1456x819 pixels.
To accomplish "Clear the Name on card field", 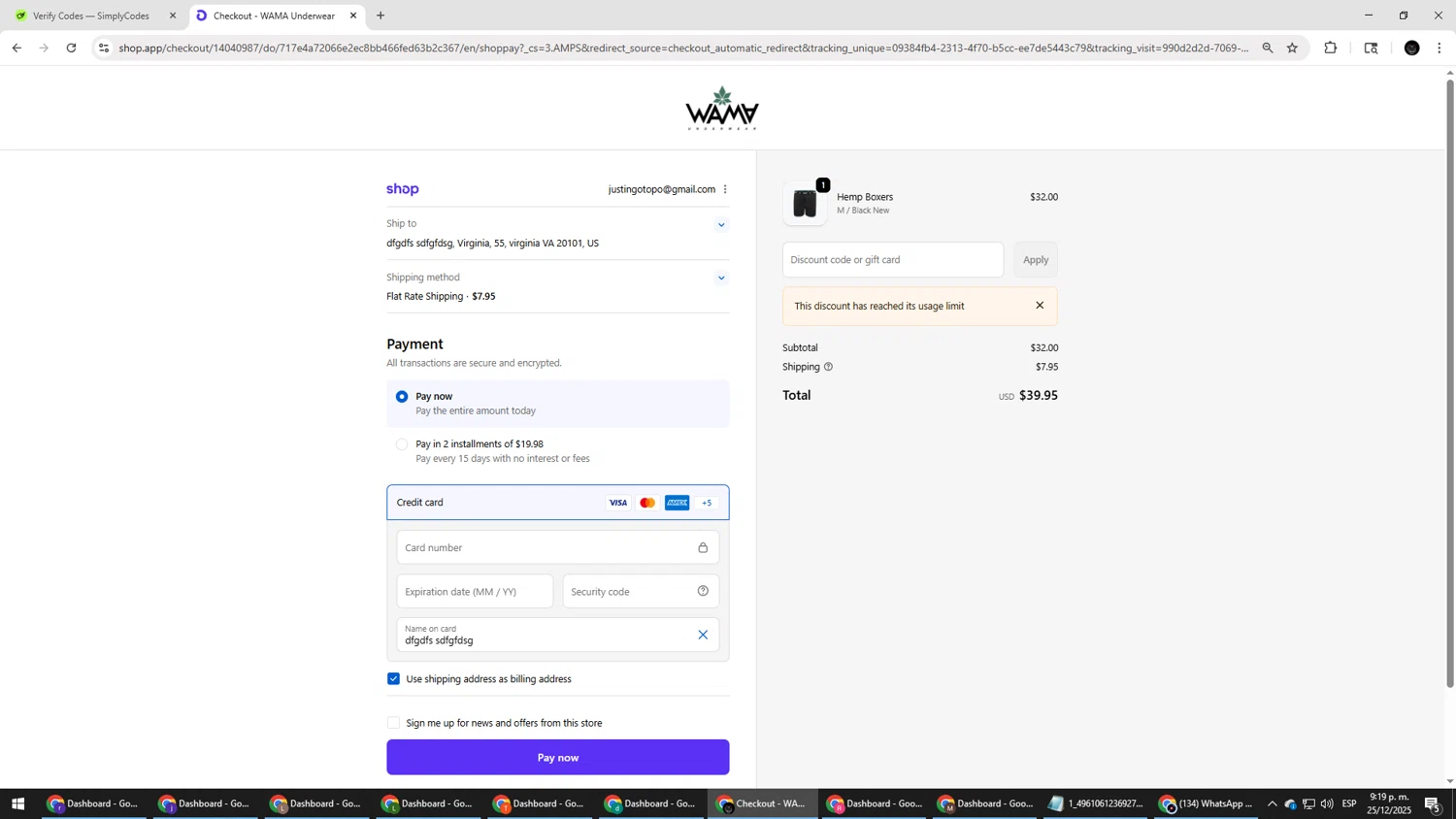I will (x=703, y=635).
